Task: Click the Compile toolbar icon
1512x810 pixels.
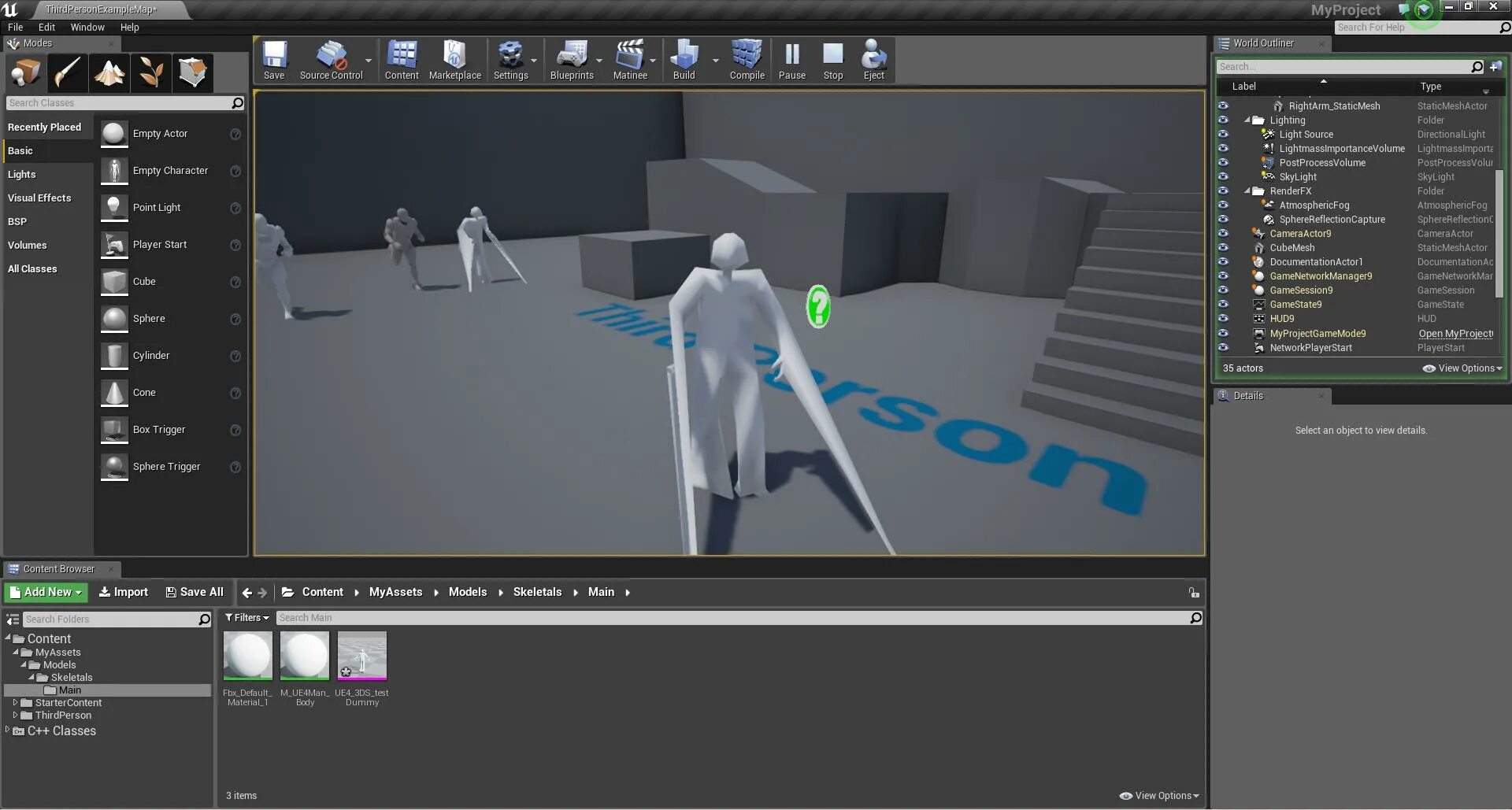Action: pos(747,60)
